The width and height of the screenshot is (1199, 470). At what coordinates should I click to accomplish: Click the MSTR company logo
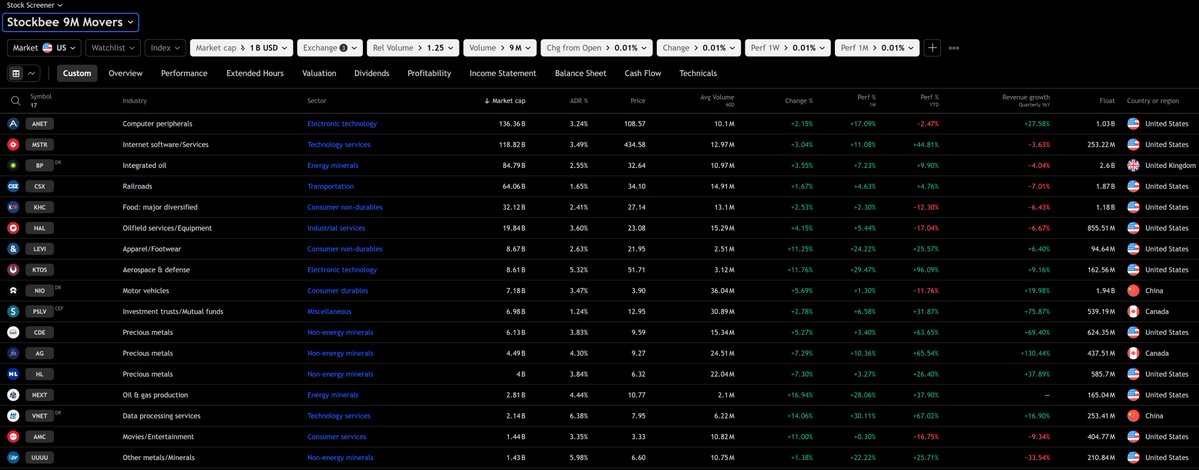point(13,144)
